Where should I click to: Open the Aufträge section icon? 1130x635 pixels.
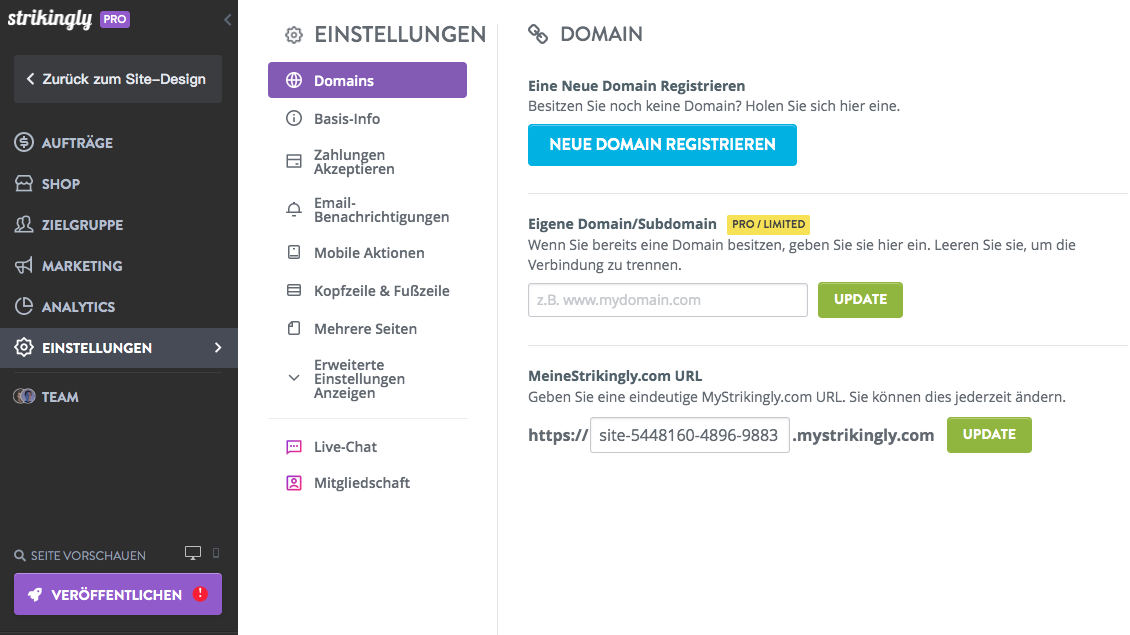pyautogui.click(x=24, y=143)
